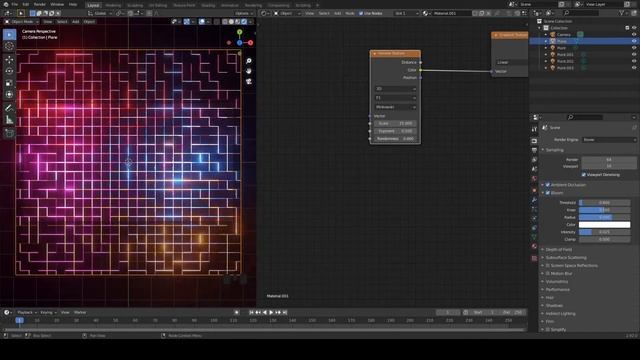
Task: Pick the Select Box tool
Action: click(x=9, y=35)
